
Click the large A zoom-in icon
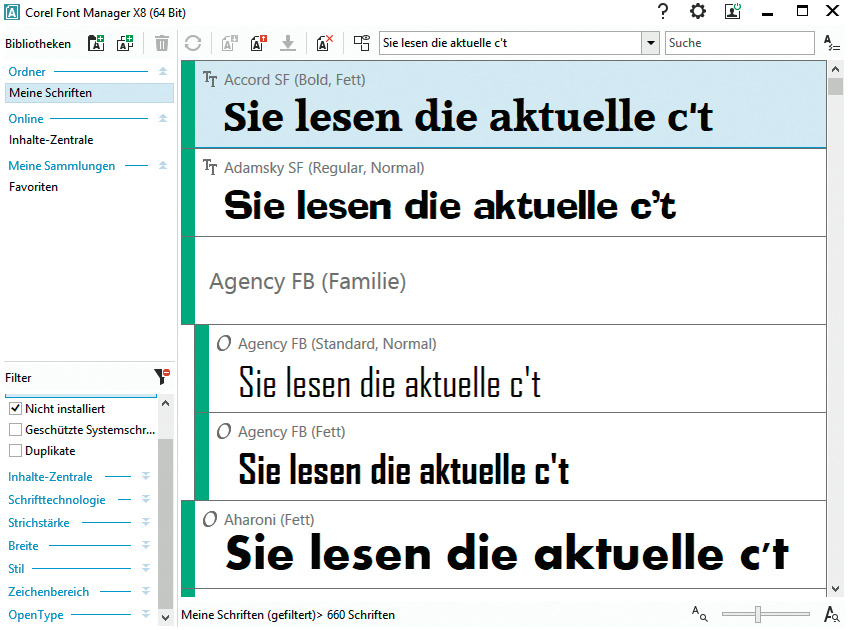[831, 614]
